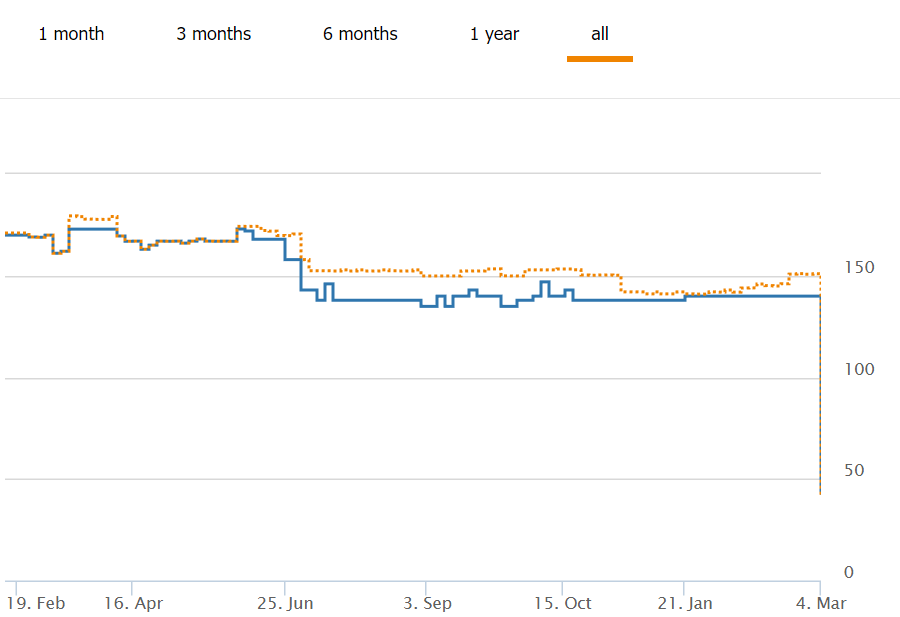Select the 25. Jun date marker
The height and width of the screenshot is (617, 900).
286,603
